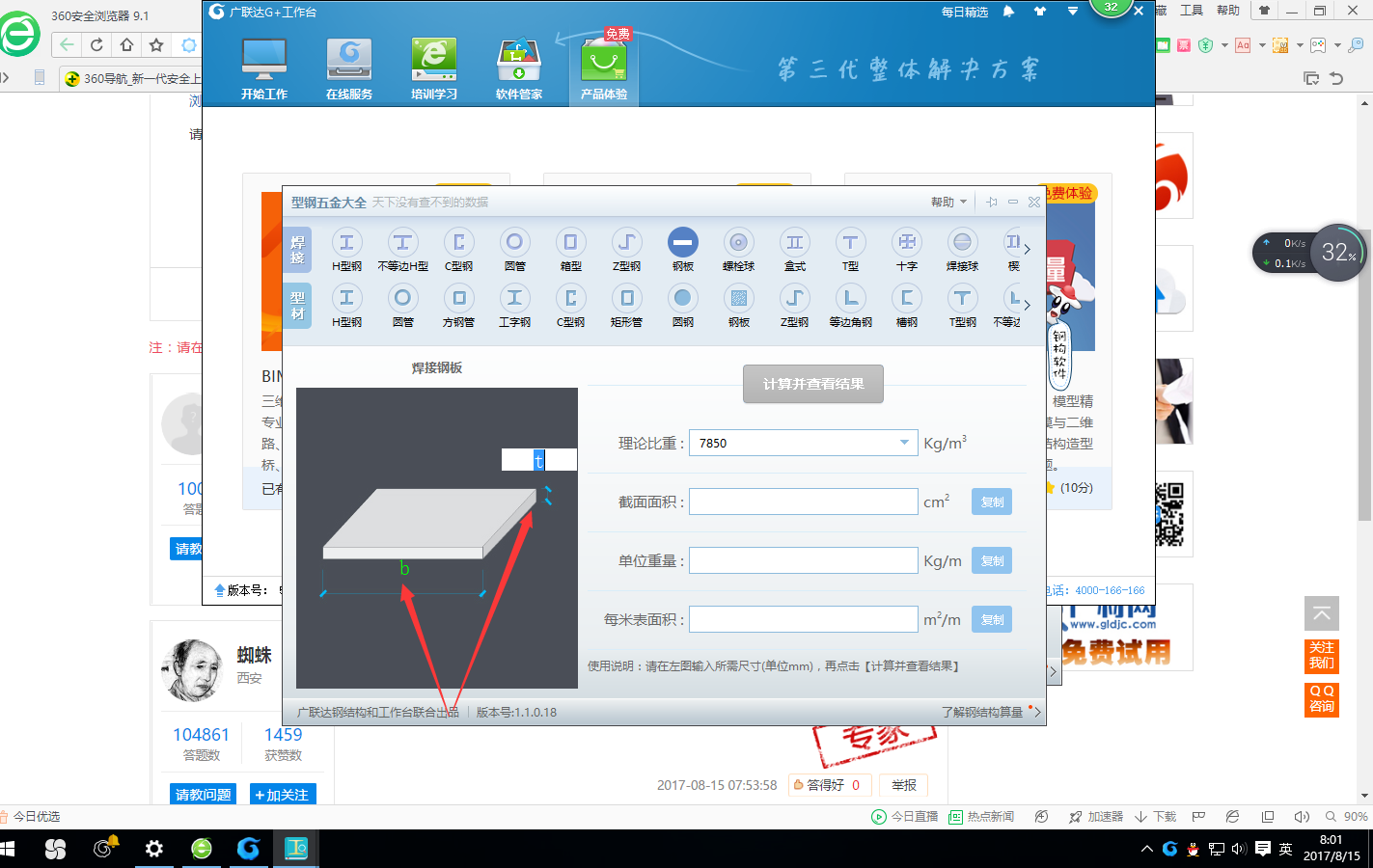Select the highlighted 钢板 icon in the 焊接 row
Screen dimensions: 1373x868
tap(682, 250)
